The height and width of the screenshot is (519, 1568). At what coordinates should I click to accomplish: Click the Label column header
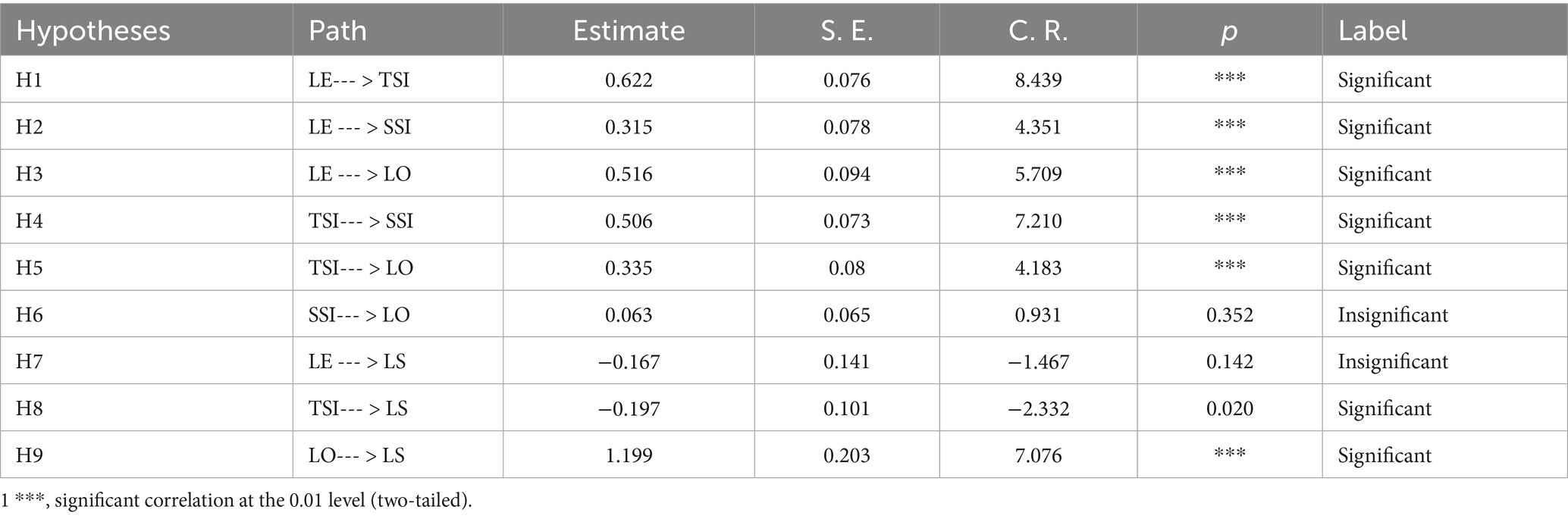1372,31
